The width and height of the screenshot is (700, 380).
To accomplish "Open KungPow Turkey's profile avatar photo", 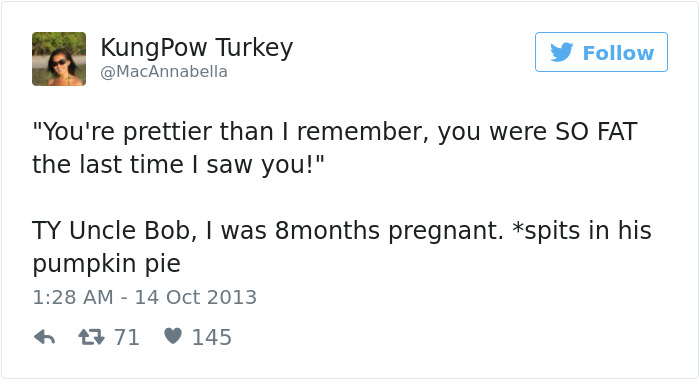I will [59, 59].
